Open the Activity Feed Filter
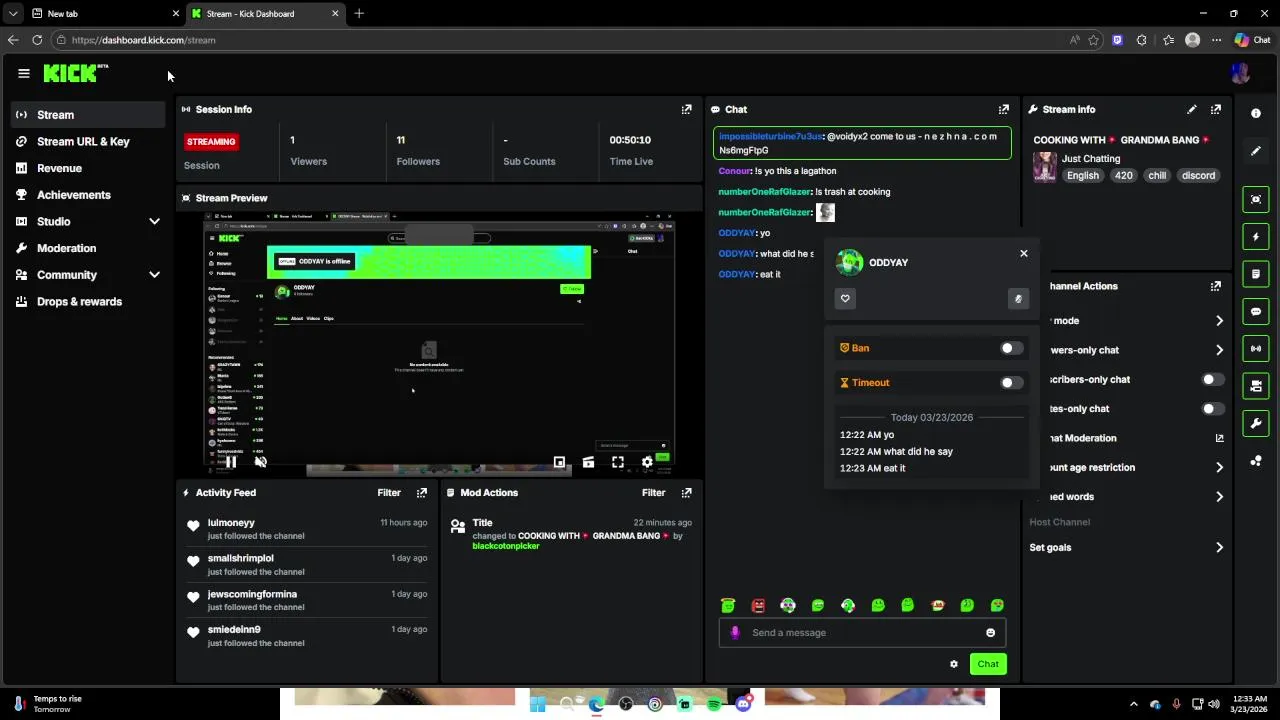The width and height of the screenshot is (1280, 720). click(389, 492)
